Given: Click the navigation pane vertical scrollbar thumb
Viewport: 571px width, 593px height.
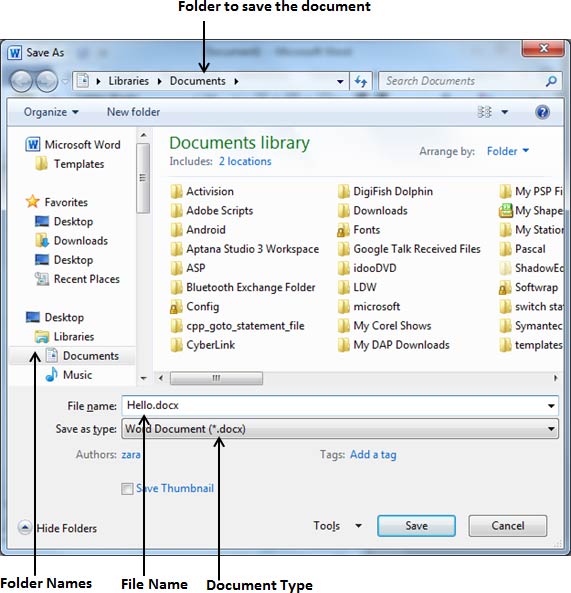Looking at the screenshot, I should 143,178.
